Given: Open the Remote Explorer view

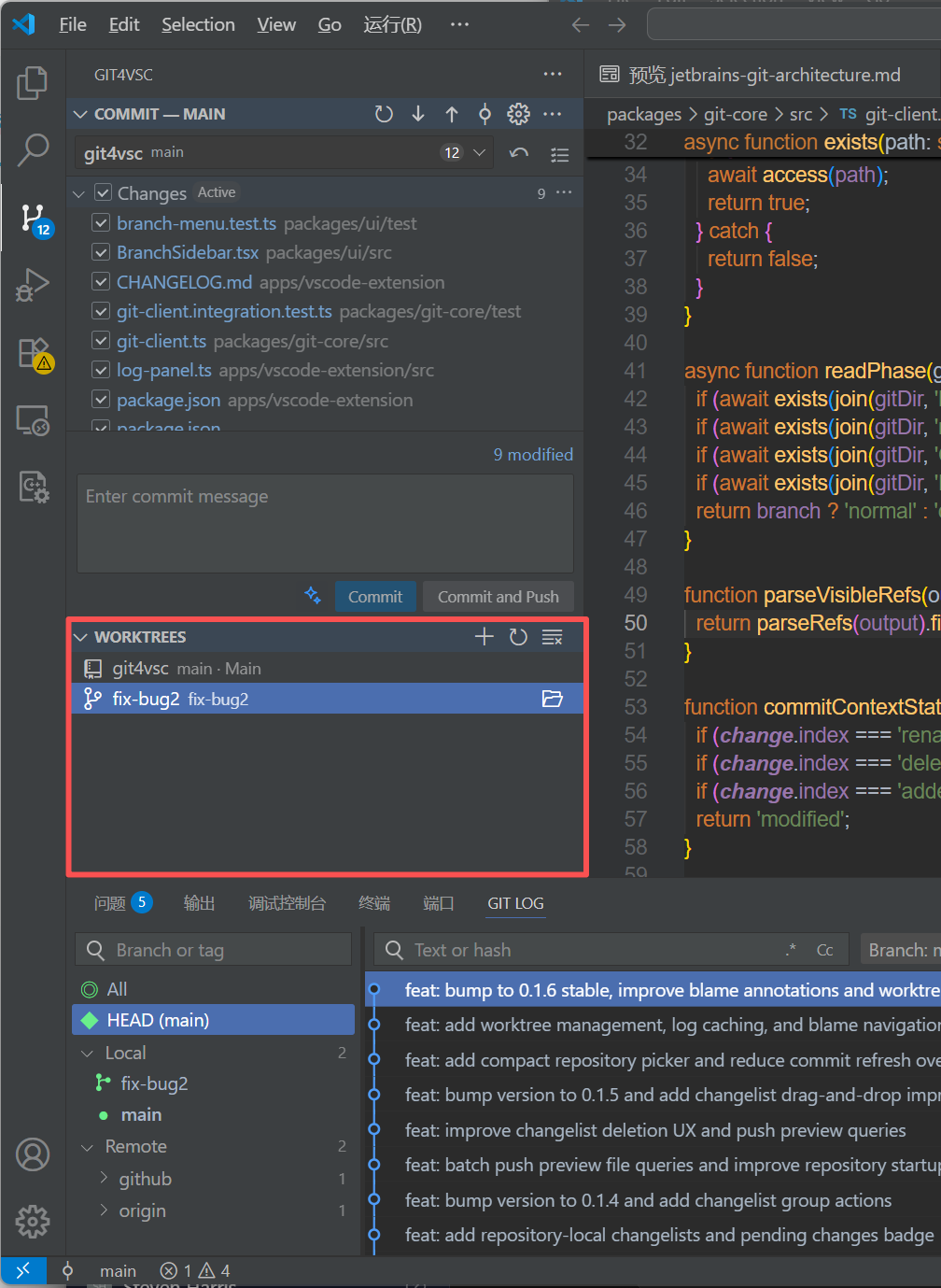Looking at the screenshot, I should [33, 419].
